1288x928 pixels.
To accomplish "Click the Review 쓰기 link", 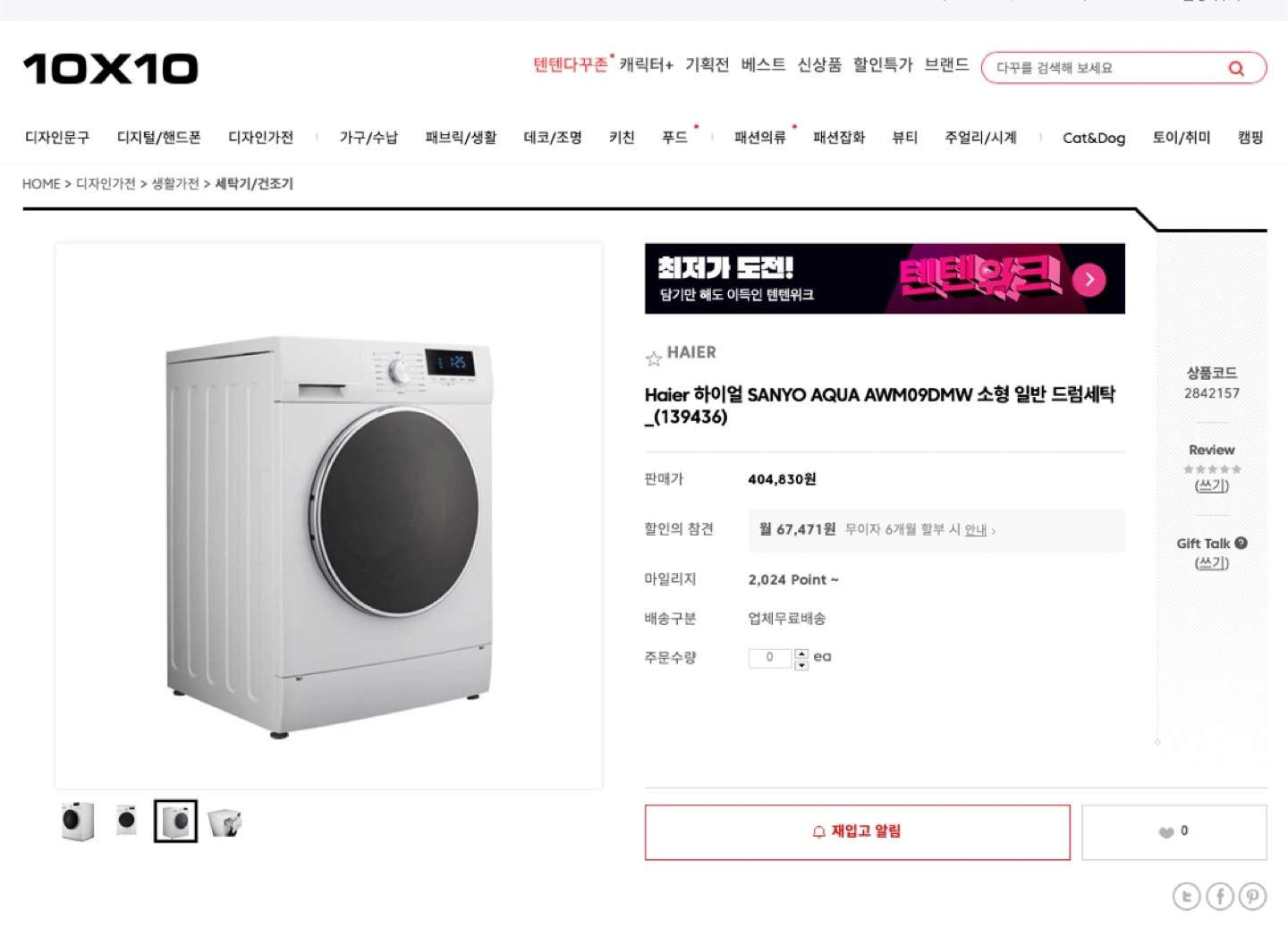I will 1212,485.
